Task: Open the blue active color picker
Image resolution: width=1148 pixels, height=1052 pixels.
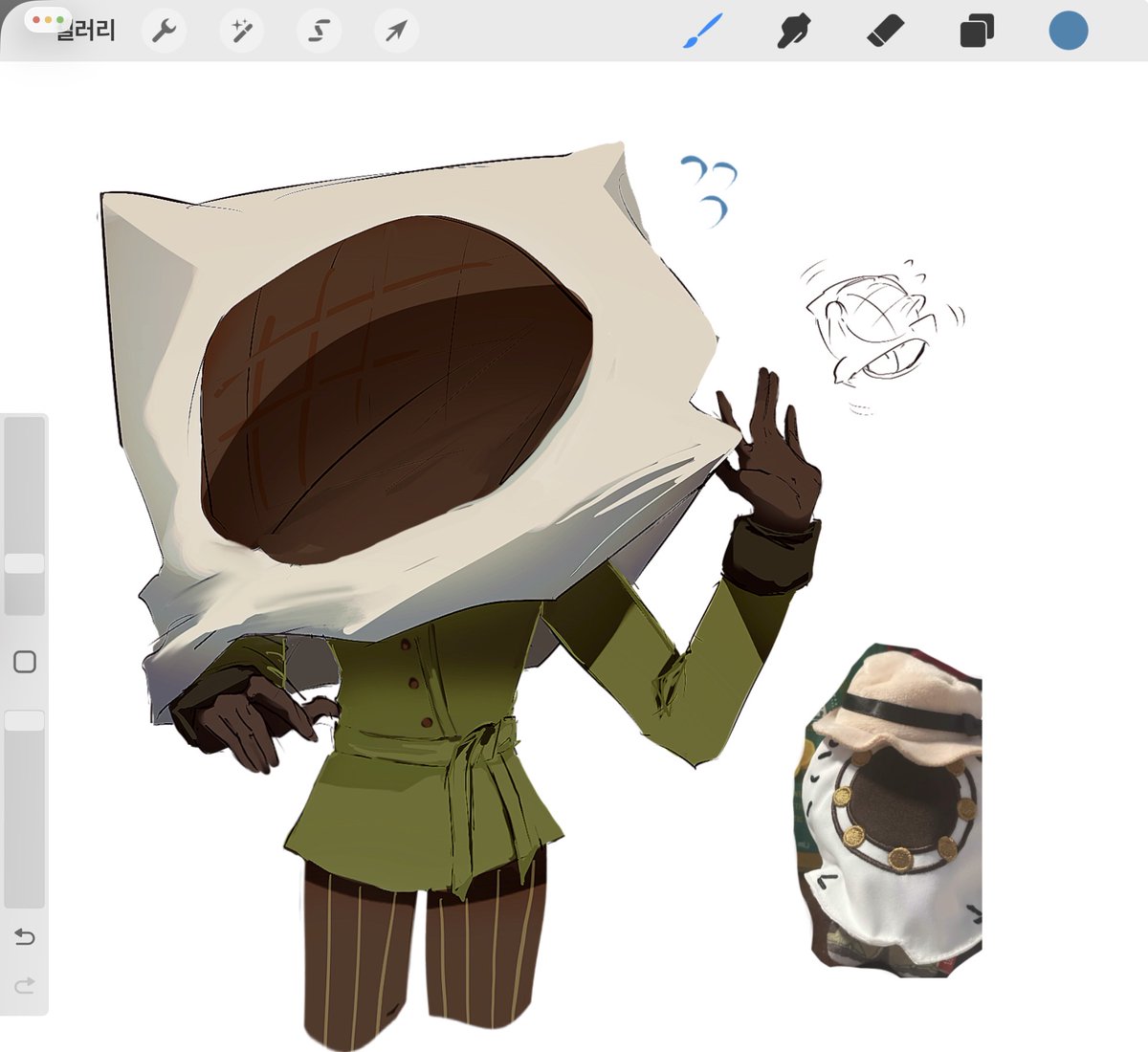Action: (x=1069, y=31)
